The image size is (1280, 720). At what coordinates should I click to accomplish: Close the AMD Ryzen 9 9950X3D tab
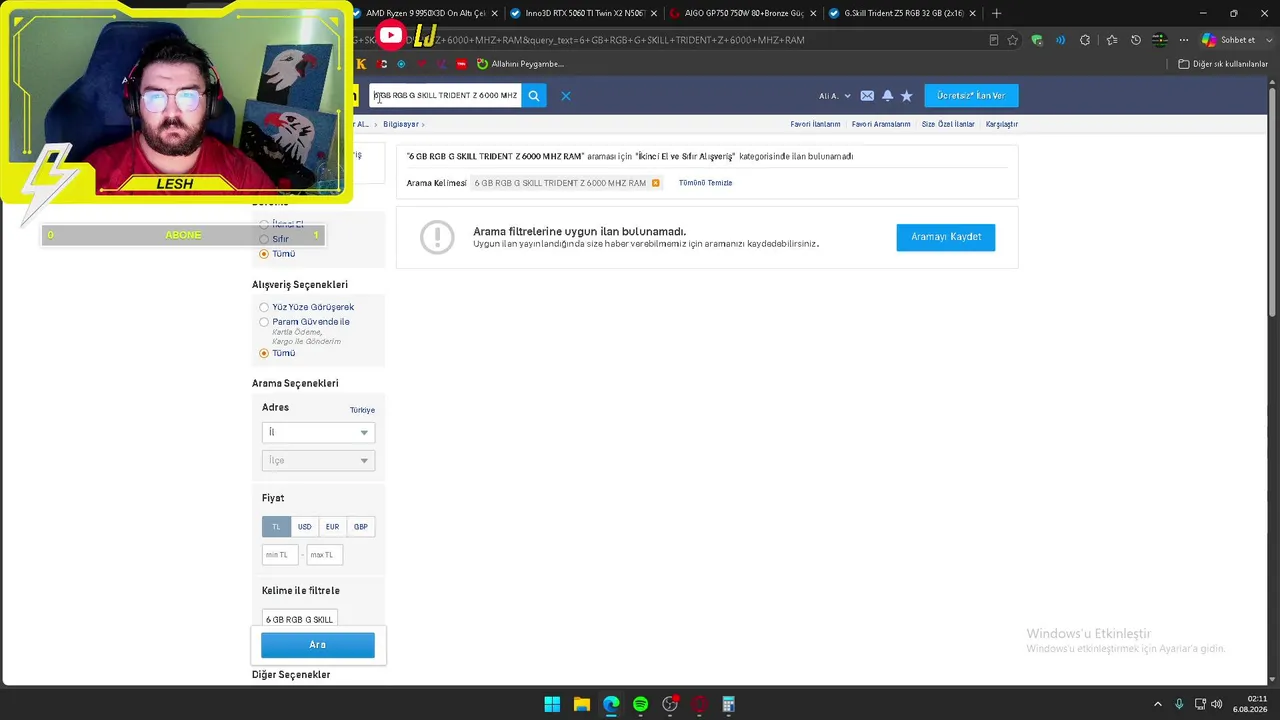point(494,13)
